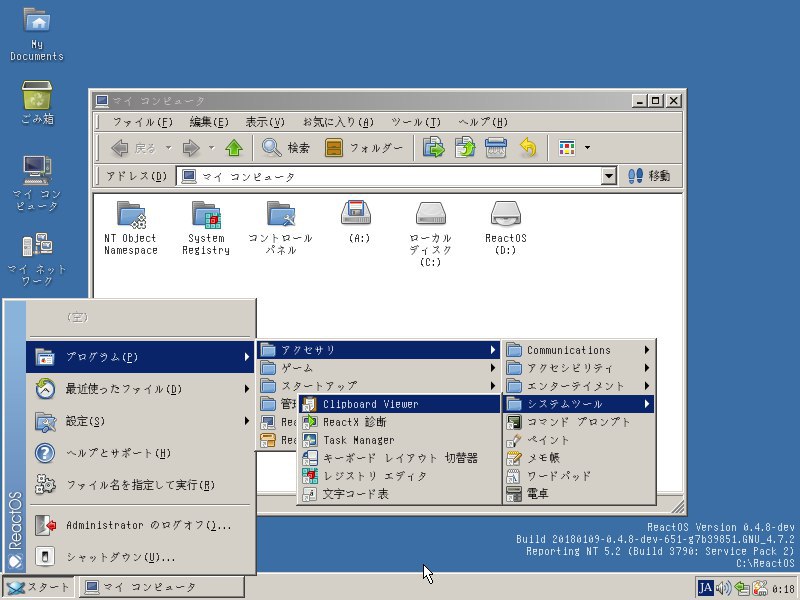Click マイ コンピュータ taskbar button
This screenshot has width=800, height=600.
(161, 587)
